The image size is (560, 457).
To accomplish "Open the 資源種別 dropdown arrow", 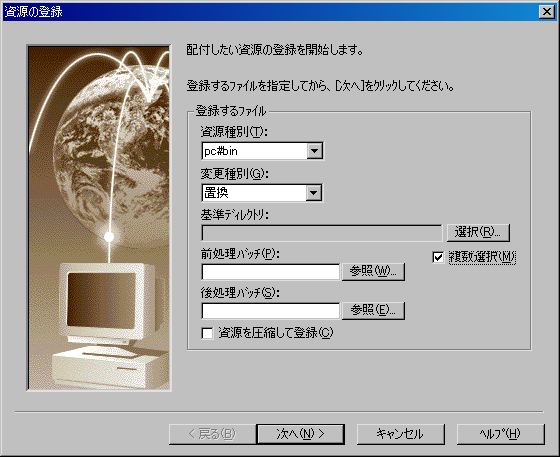I will pos(315,151).
